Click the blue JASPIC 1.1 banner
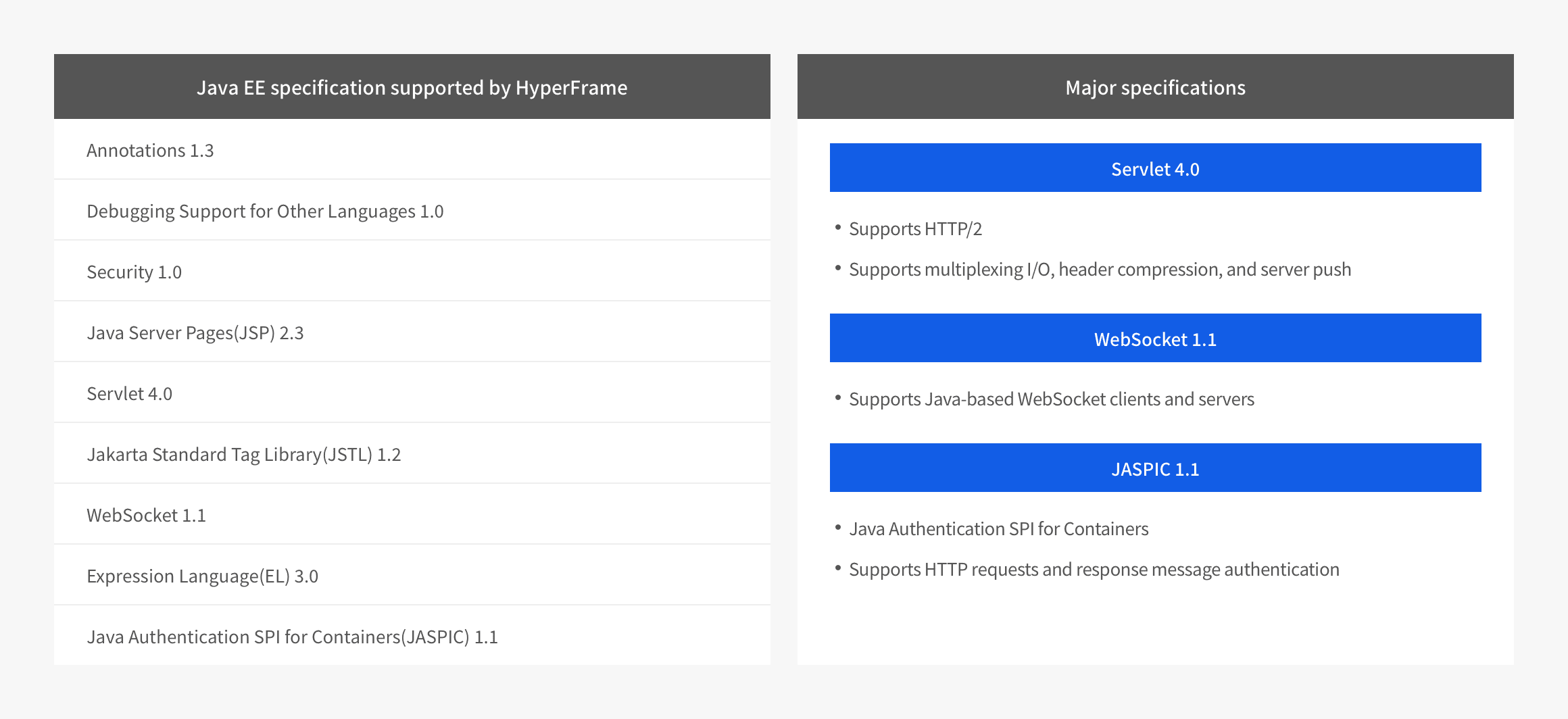1568x719 pixels. [1155, 468]
